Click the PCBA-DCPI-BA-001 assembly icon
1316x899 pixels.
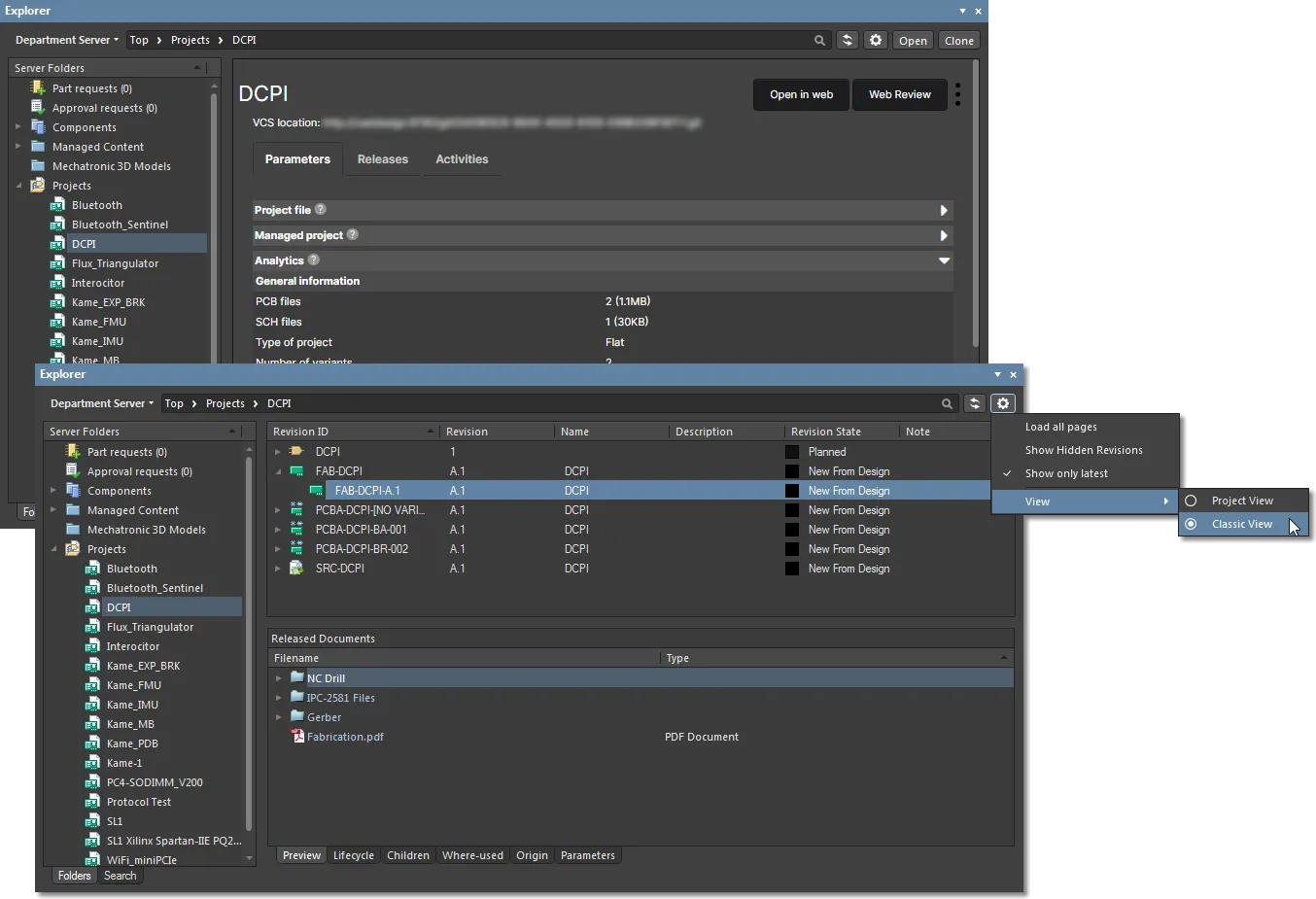(x=294, y=530)
